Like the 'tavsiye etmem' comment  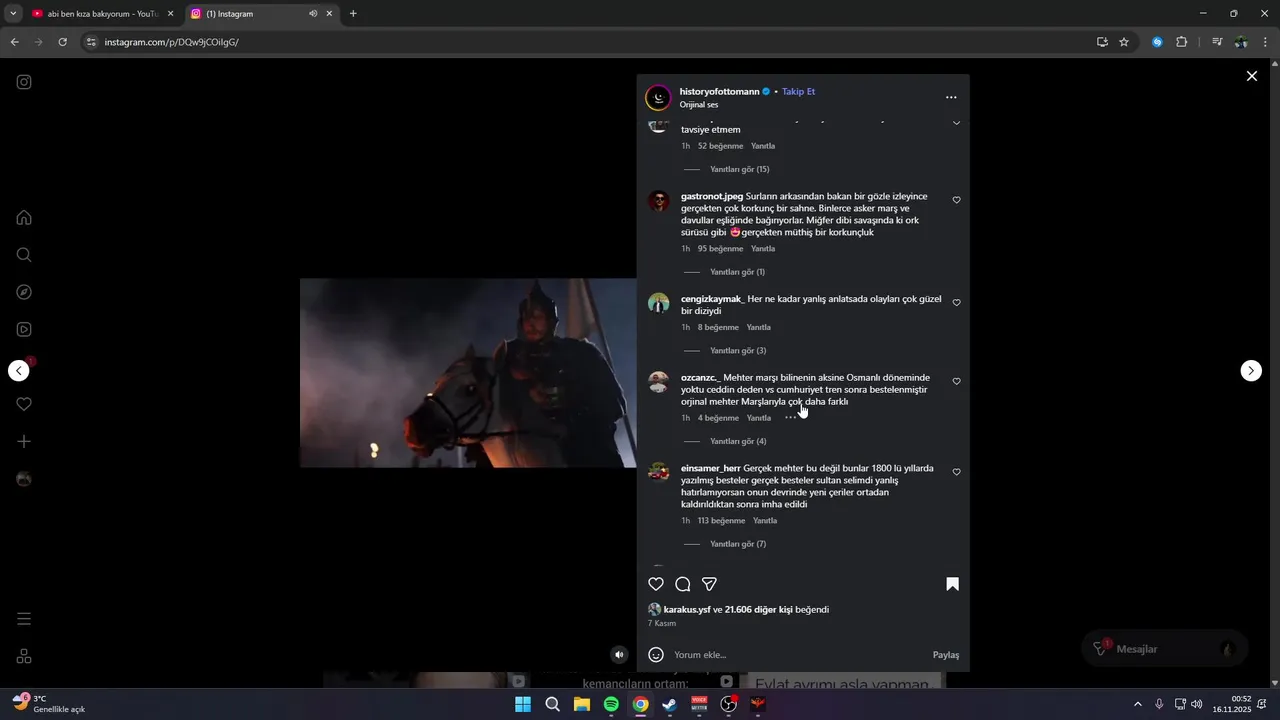click(x=956, y=123)
